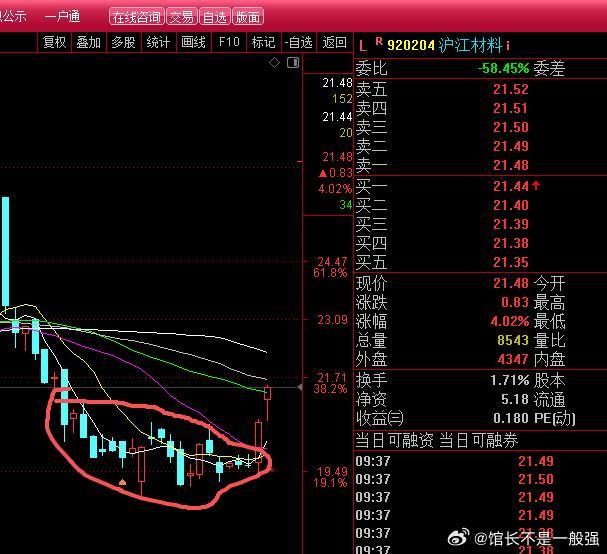Select 卖四 price 21.51
Screen dimensions: 607x554
pos(511,108)
